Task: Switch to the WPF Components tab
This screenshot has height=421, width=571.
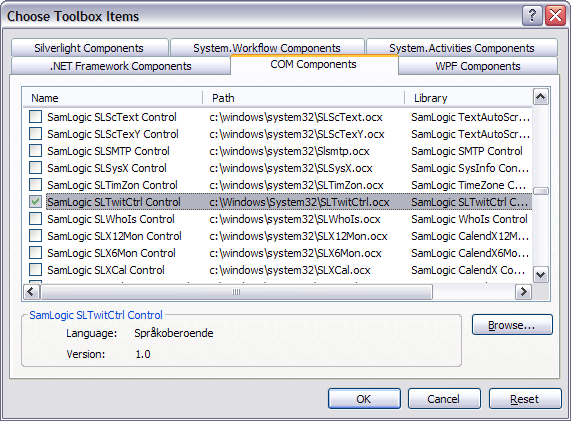Action: point(478,66)
